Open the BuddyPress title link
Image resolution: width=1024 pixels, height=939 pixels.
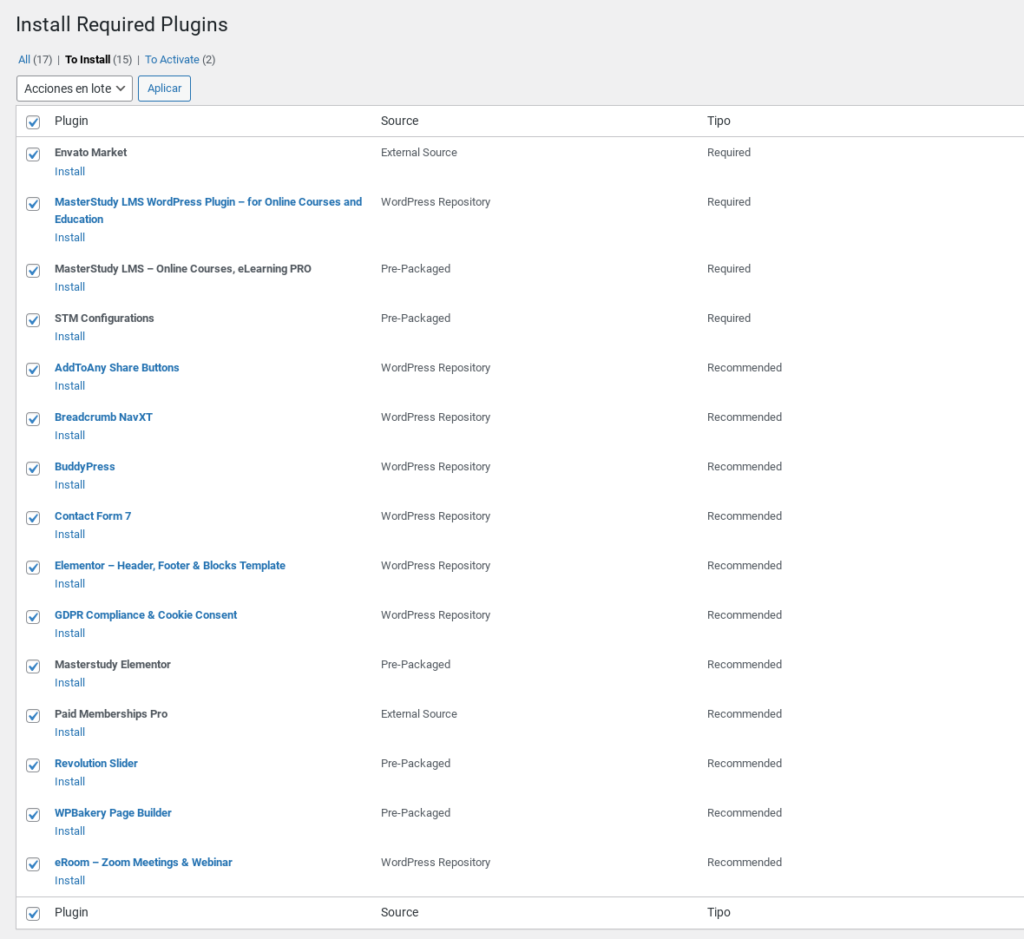click(x=85, y=466)
